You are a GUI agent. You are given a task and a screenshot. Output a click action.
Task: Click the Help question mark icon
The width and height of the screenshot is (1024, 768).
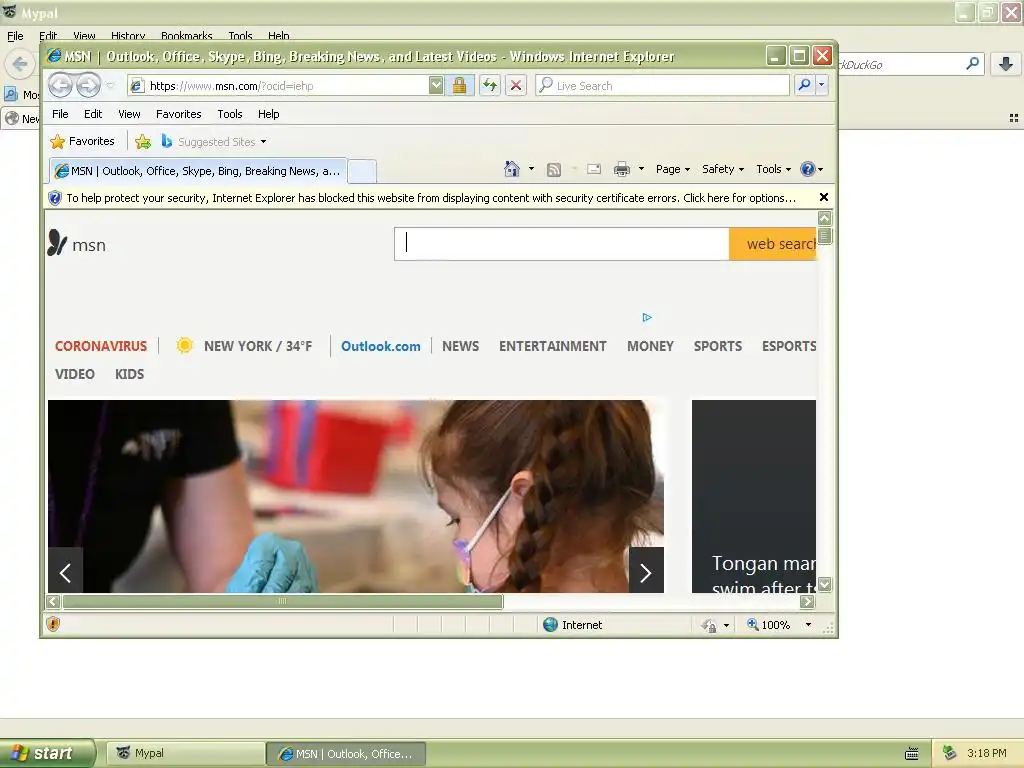pyautogui.click(x=808, y=169)
